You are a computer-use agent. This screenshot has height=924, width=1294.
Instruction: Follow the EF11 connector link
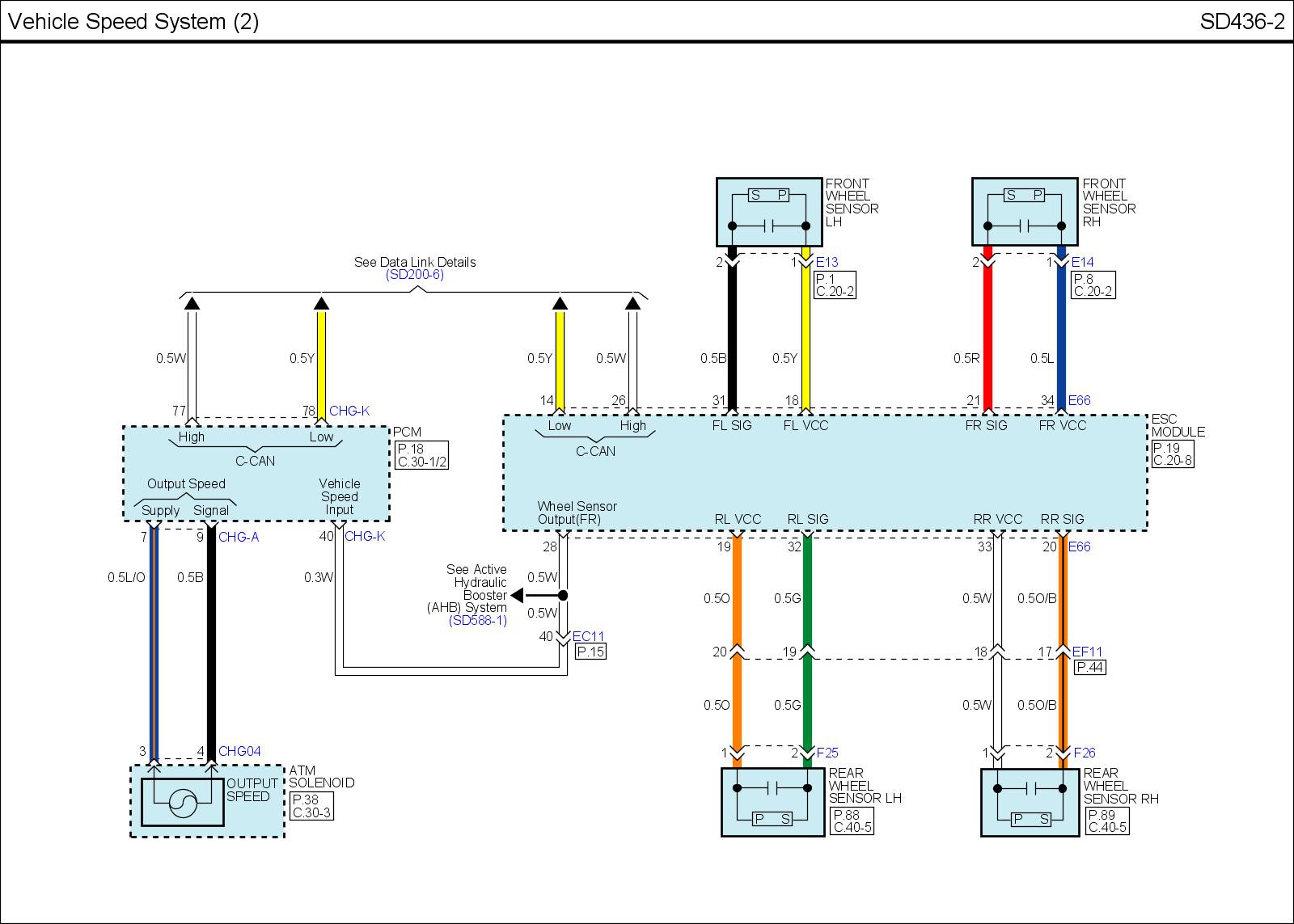(x=1087, y=652)
